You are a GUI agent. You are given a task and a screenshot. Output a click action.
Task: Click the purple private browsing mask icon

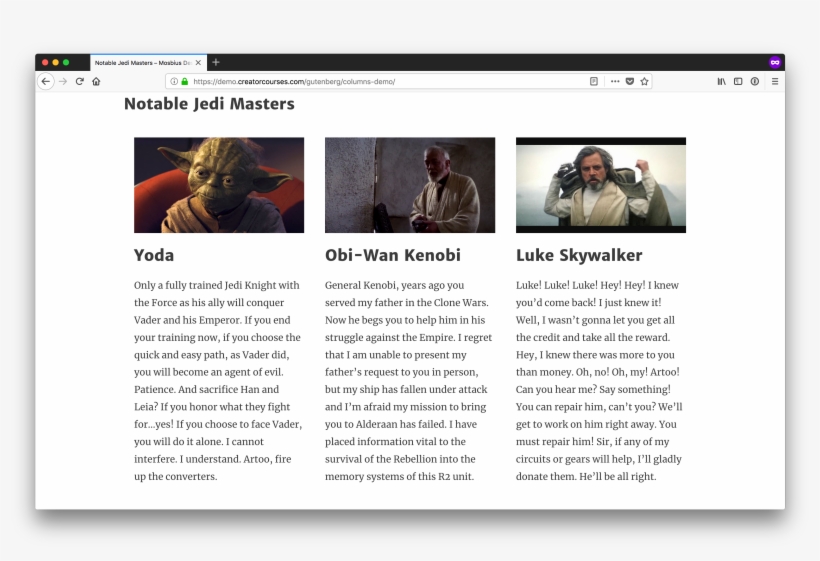pyautogui.click(x=775, y=62)
